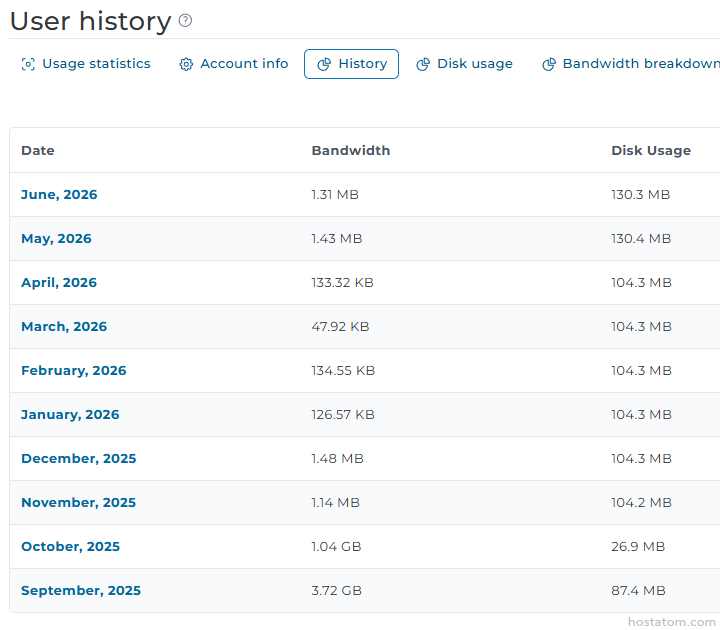720x630 pixels.
Task: Select the 1.04 GB bandwidth value
Action: pos(336,546)
